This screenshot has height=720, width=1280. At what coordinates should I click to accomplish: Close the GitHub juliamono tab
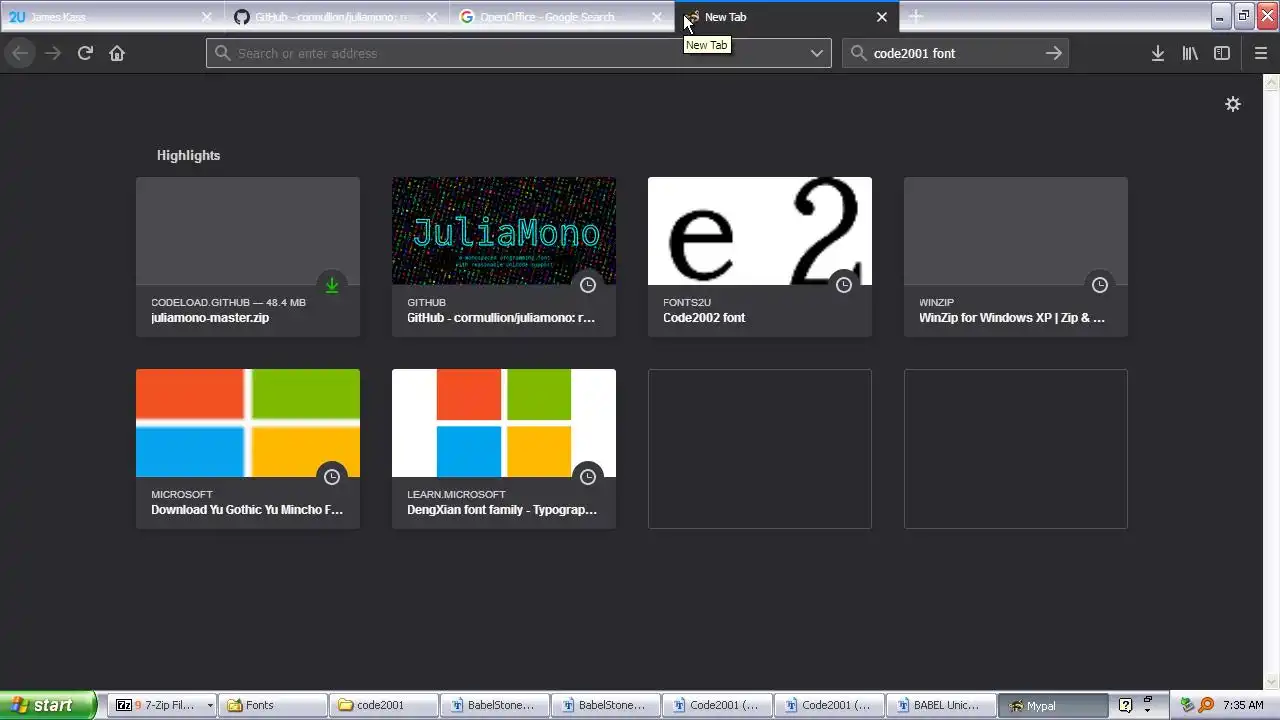coord(432,17)
